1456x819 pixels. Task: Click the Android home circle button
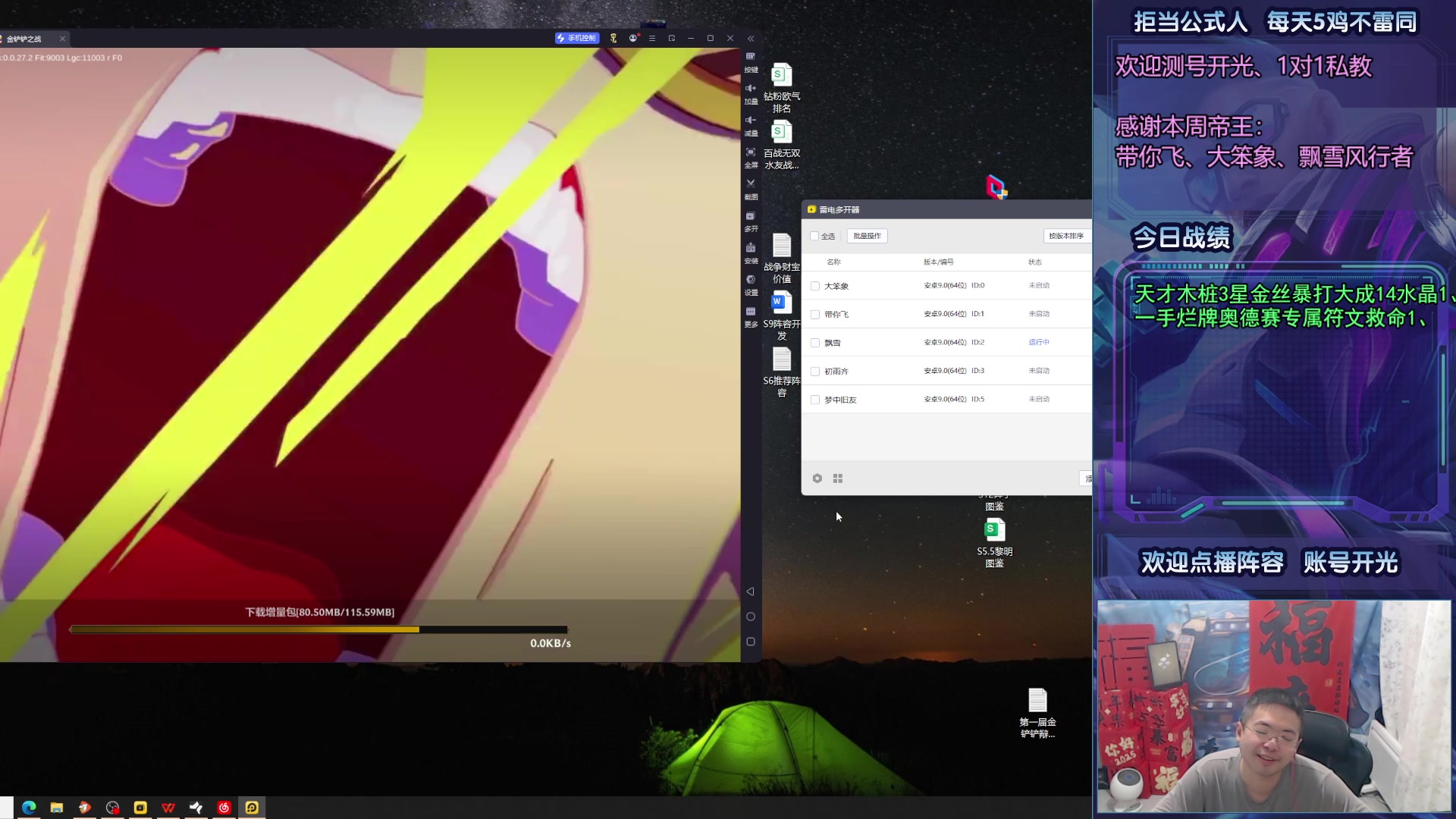pos(750,617)
